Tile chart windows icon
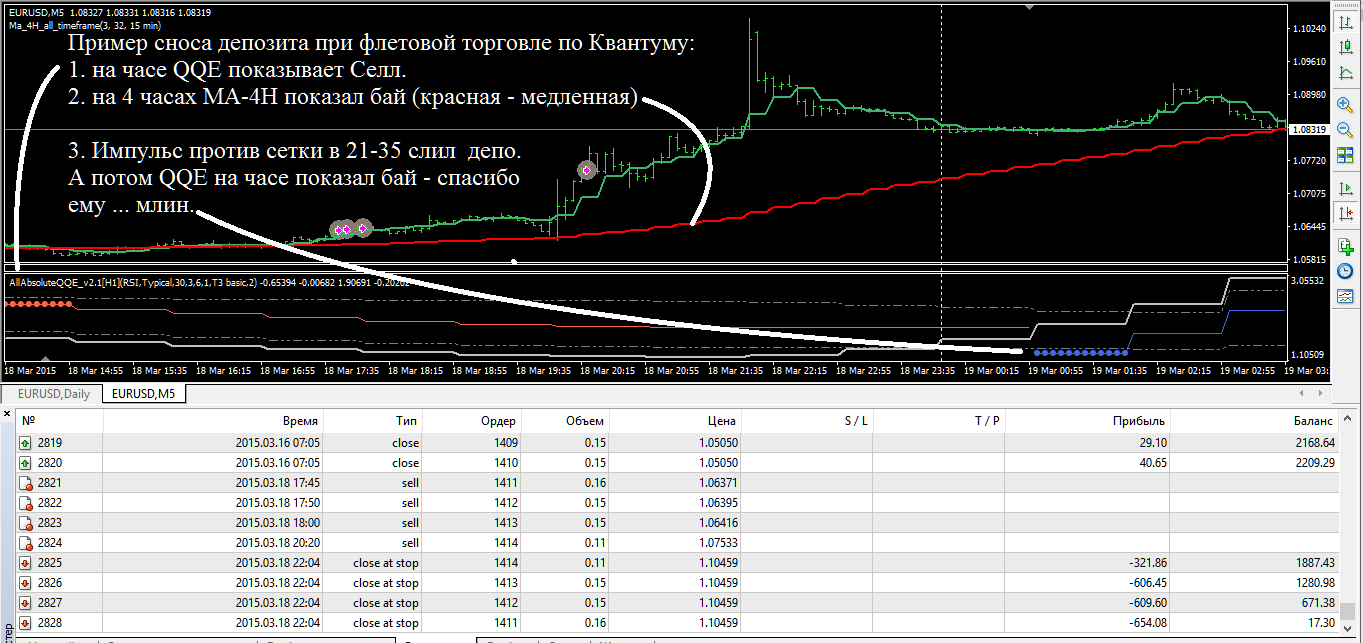The image size is (1363, 643). tap(1345, 155)
